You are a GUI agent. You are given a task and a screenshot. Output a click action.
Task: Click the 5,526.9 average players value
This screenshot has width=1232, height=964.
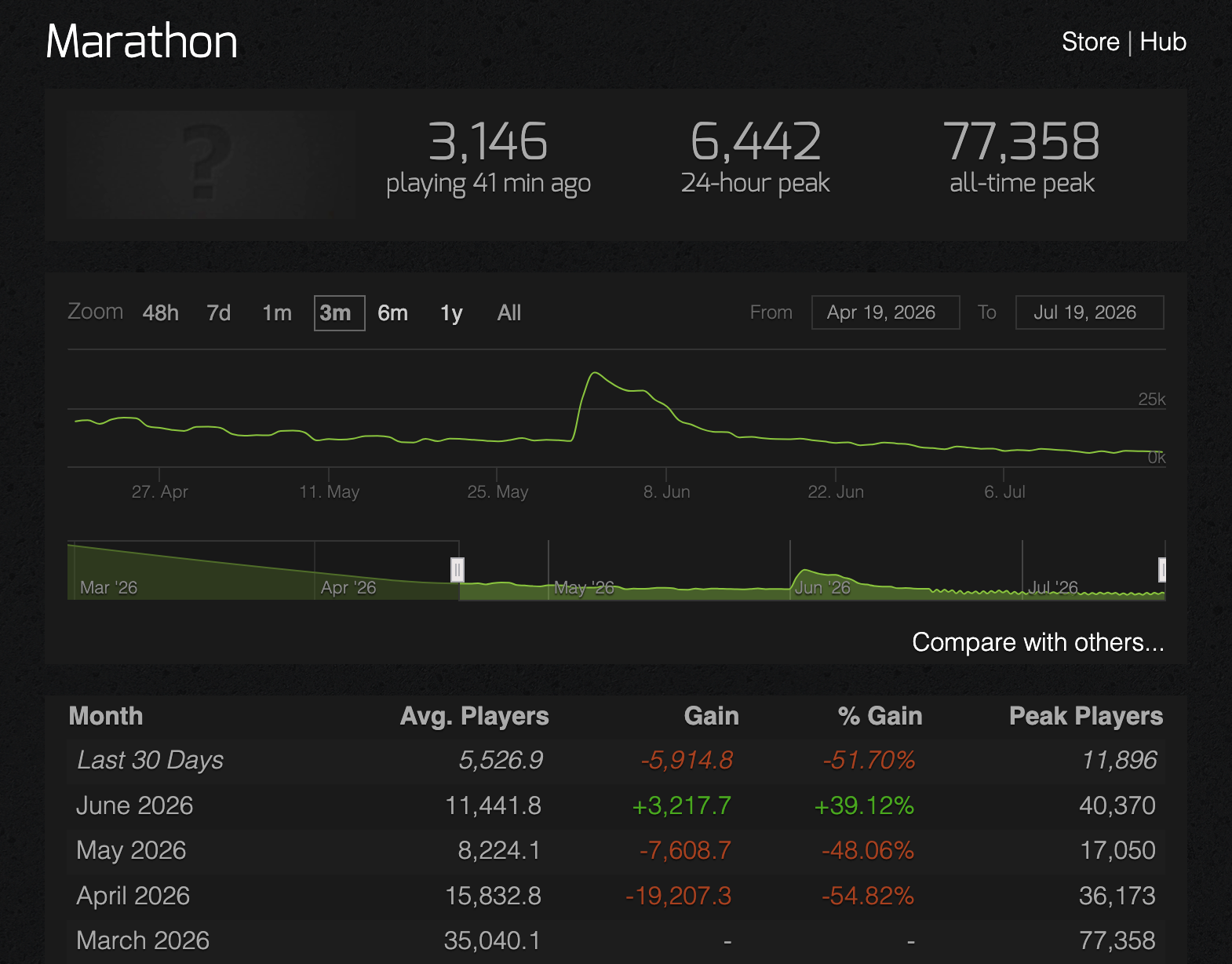501,760
